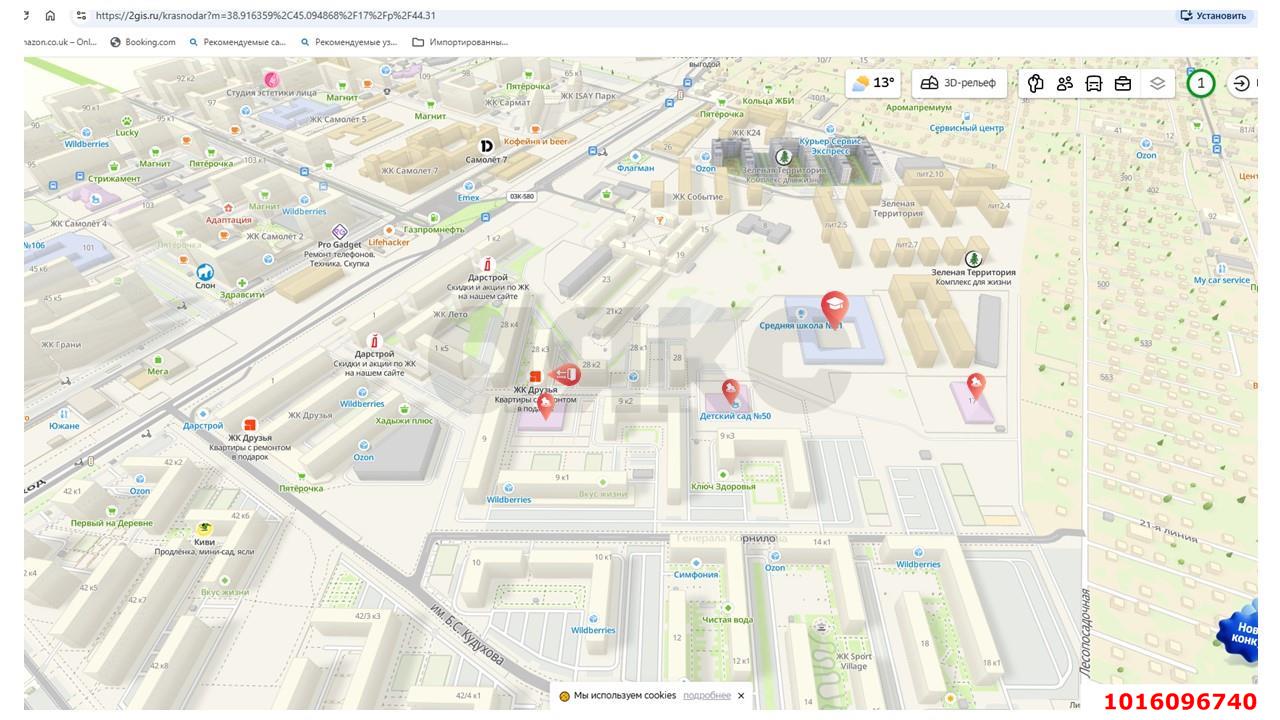
Task: Follow the подробнее link in cookie notice
Action: tap(706, 696)
